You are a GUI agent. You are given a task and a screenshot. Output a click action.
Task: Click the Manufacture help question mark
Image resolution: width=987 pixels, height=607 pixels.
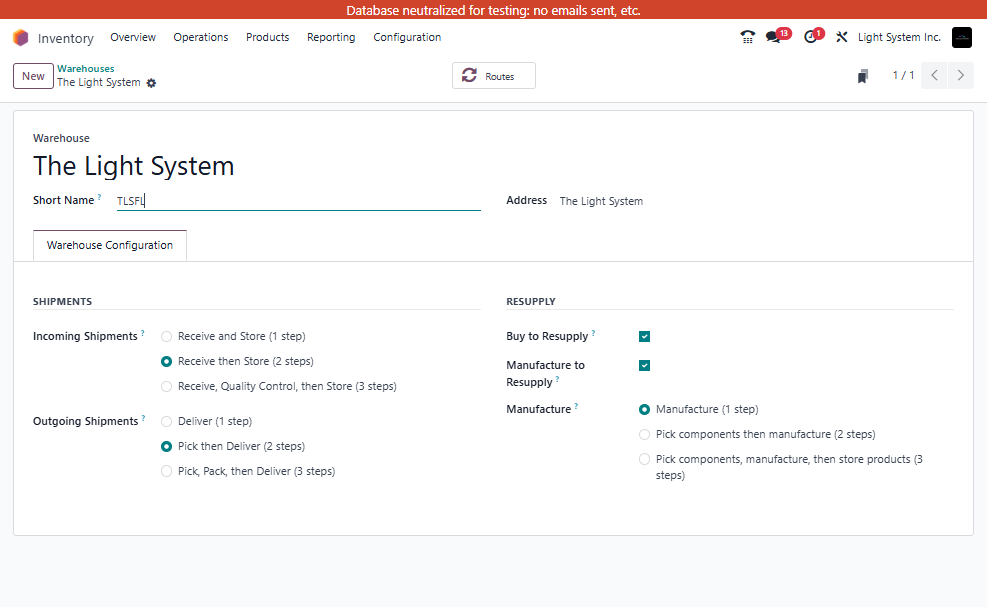point(577,406)
